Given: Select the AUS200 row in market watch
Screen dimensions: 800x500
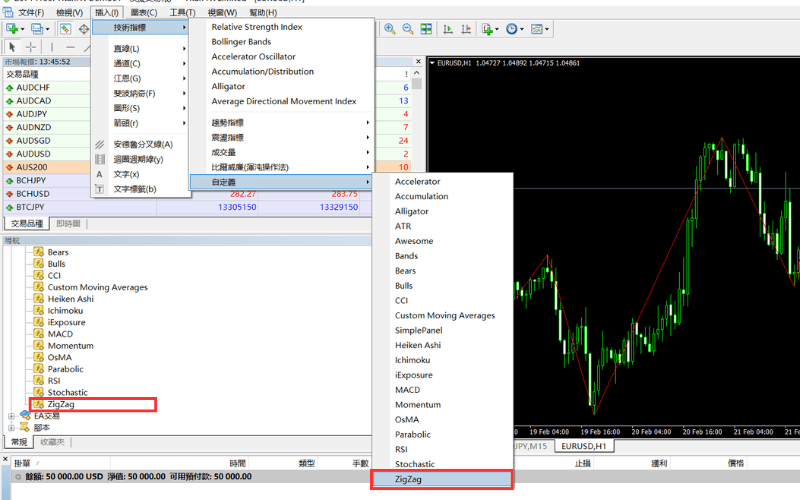Looking at the screenshot, I should coord(40,167).
